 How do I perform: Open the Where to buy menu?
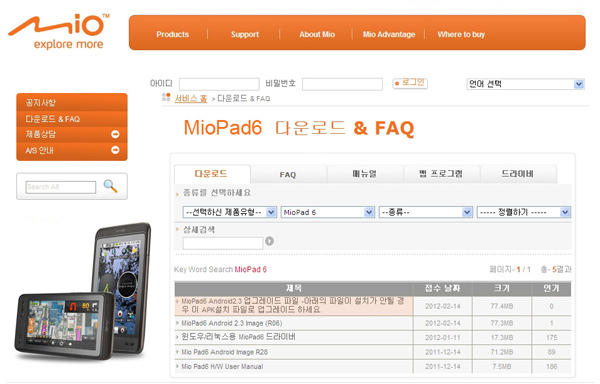tap(461, 34)
